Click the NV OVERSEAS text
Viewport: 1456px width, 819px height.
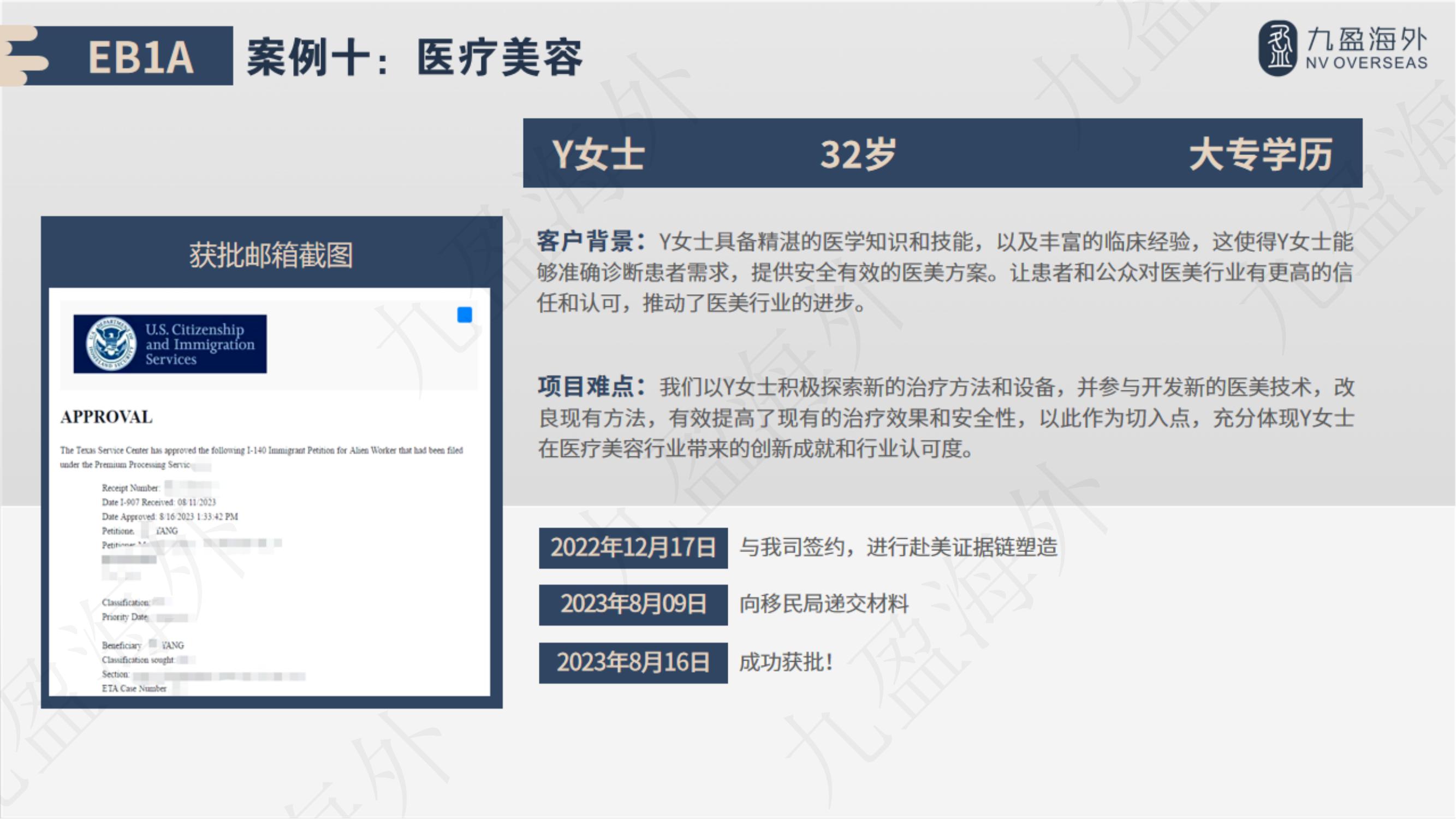(1366, 63)
